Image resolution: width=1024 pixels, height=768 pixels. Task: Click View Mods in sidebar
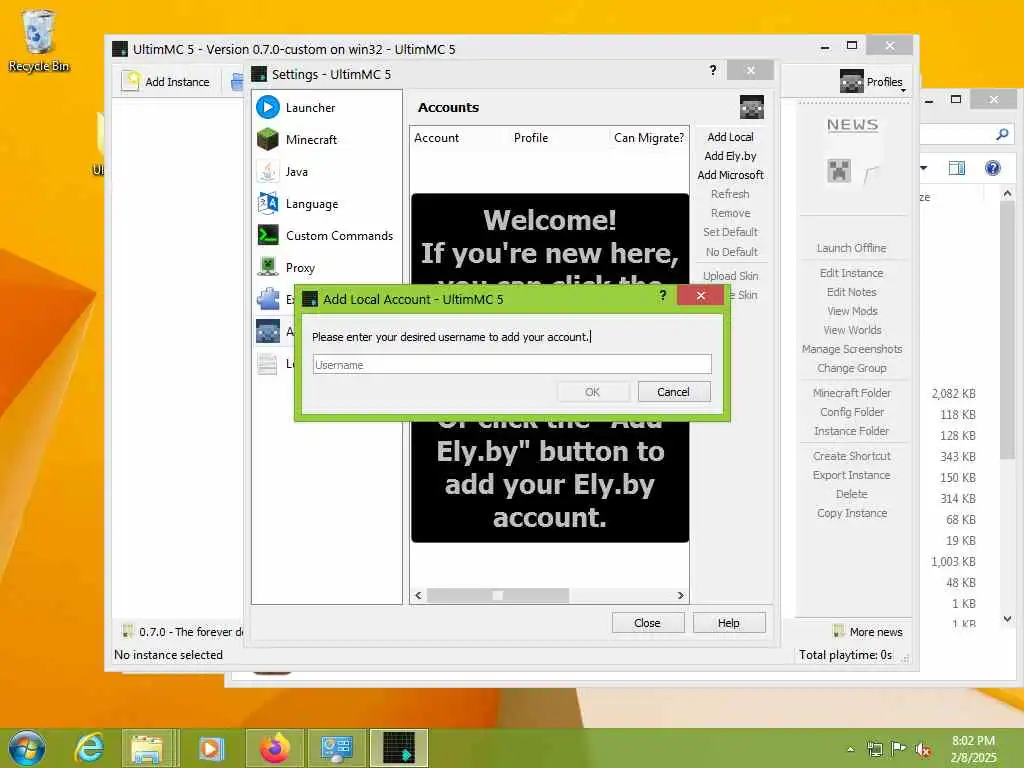click(x=852, y=311)
